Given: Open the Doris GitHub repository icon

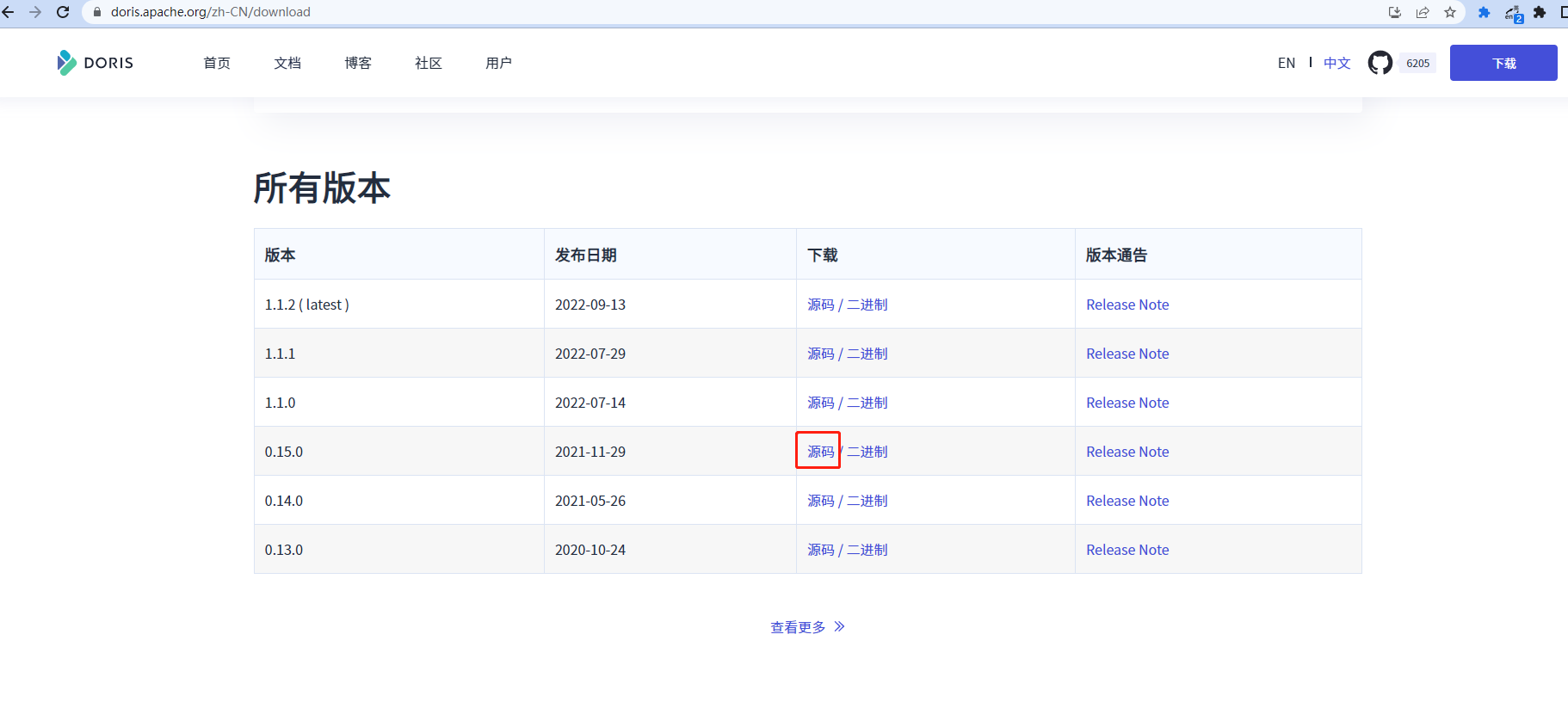Looking at the screenshot, I should click(x=1380, y=63).
